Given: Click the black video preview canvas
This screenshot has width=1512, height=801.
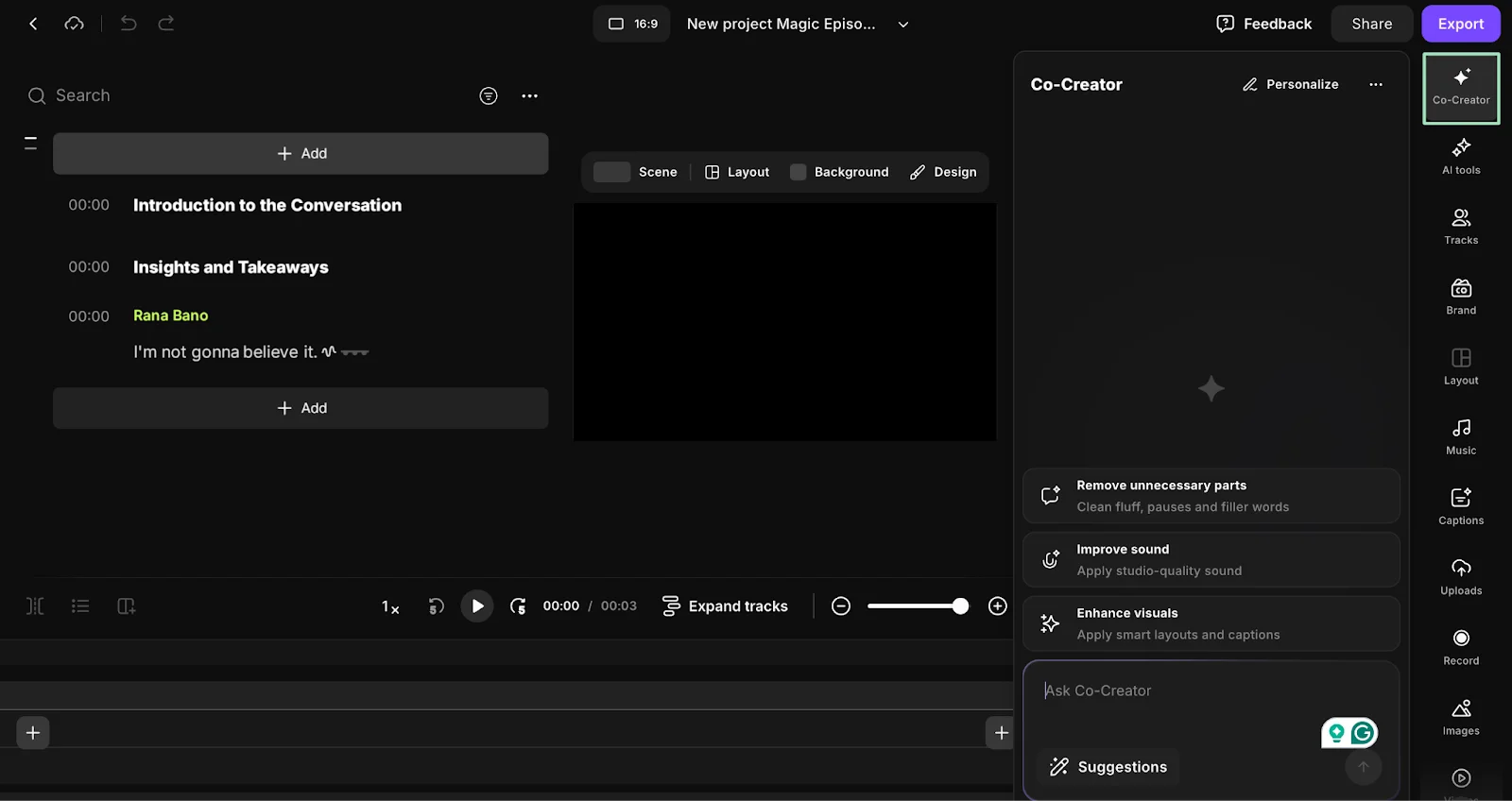Looking at the screenshot, I should [x=784, y=322].
